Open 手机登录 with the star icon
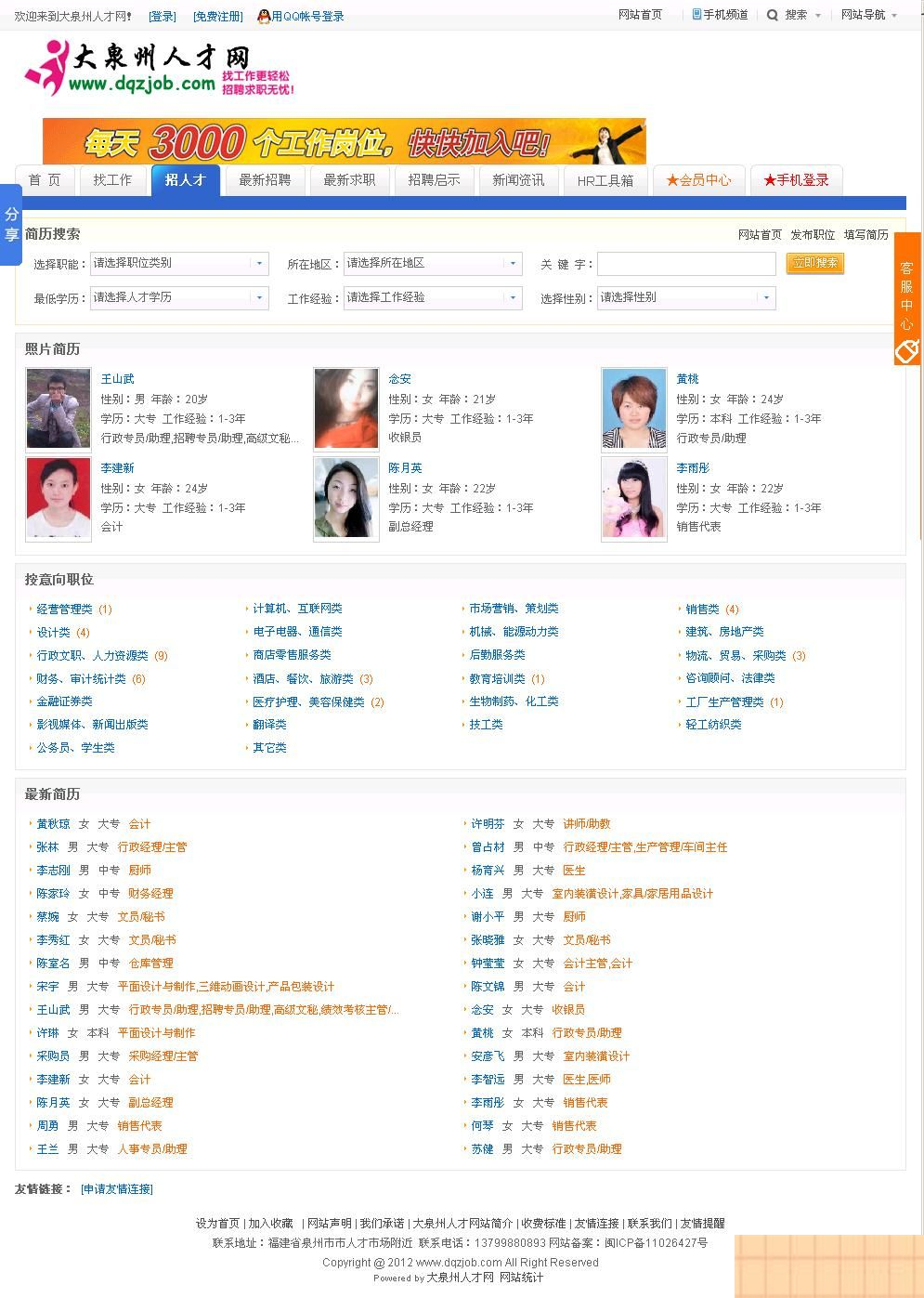Image resolution: width=924 pixels, height=1298 pixels. click(x=796, y=180)
